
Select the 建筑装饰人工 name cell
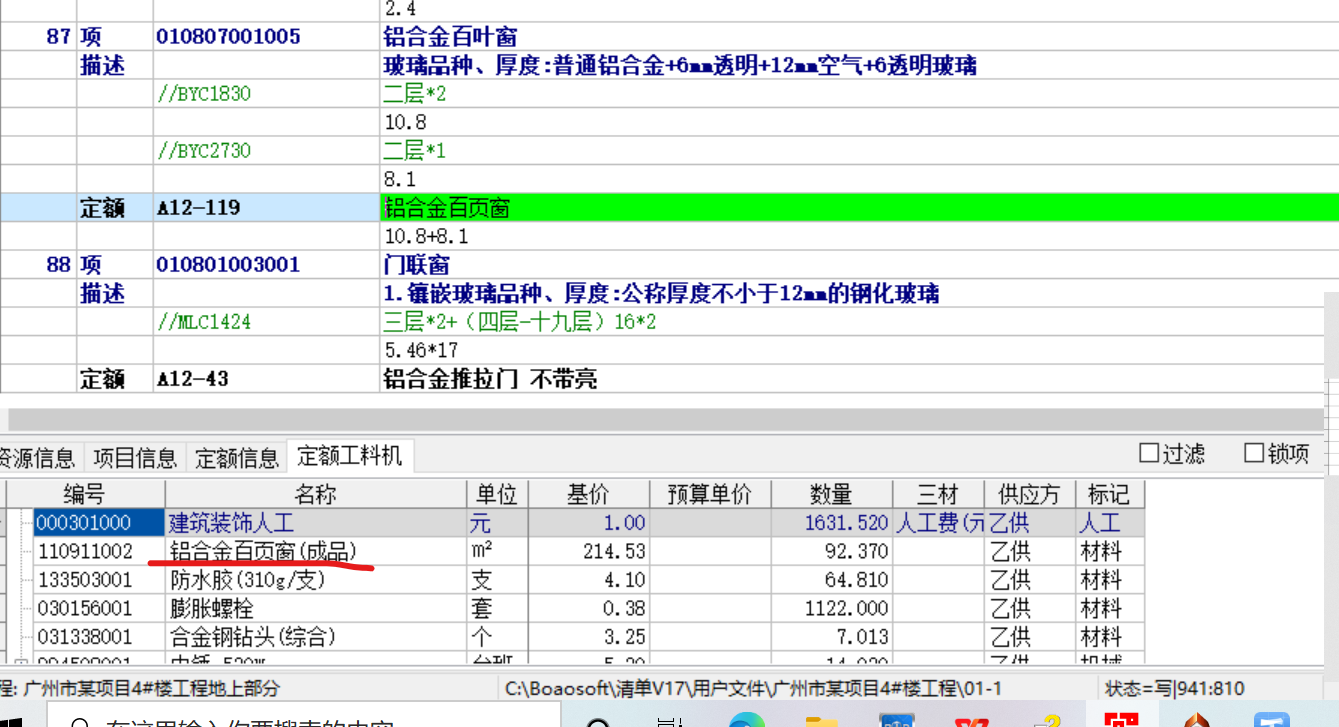click(x=315, y=523)
